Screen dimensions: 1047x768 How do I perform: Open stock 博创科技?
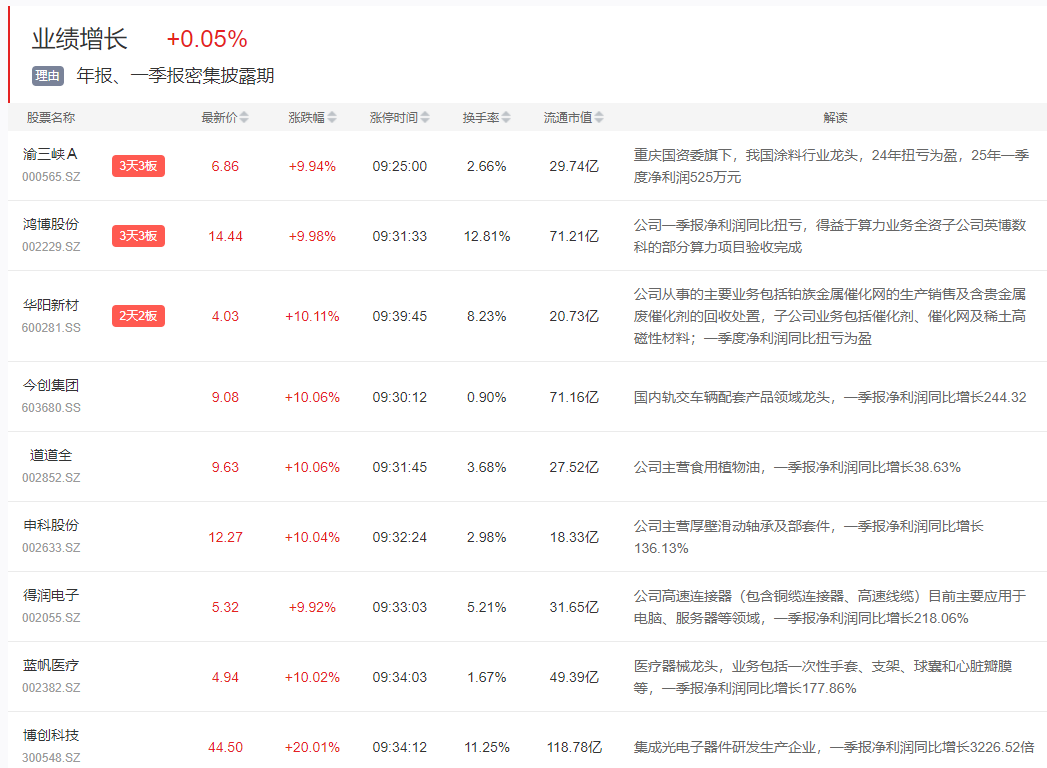click(51, 735)
